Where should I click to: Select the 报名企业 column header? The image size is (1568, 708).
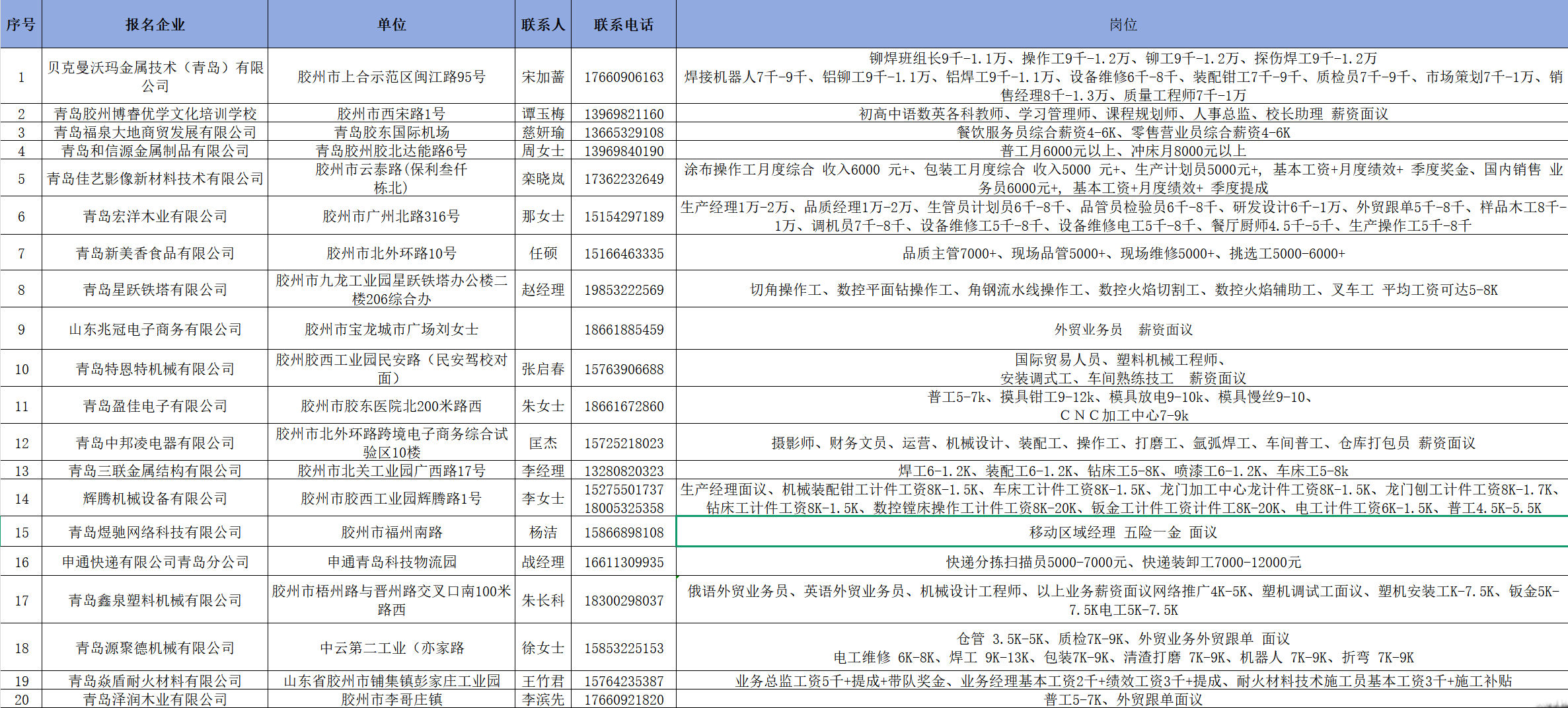pos(155,24)
